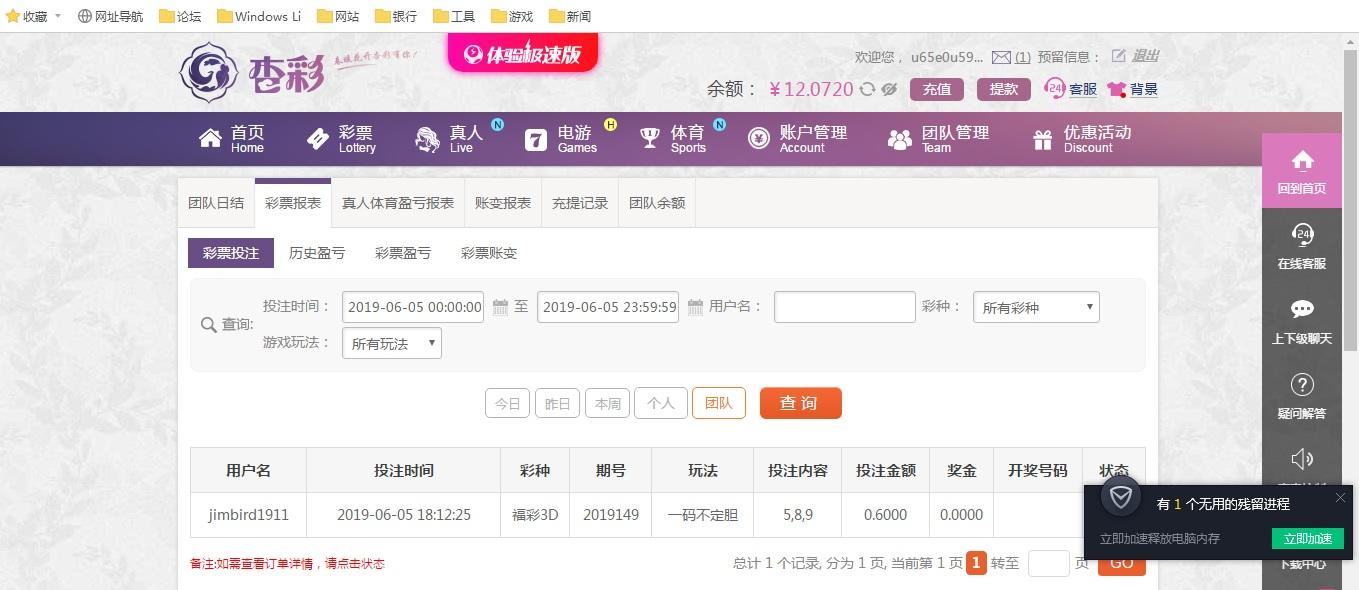Click the page jump number field
The width and height of the screenshot is (1359, 590).
coord(1049,563)
